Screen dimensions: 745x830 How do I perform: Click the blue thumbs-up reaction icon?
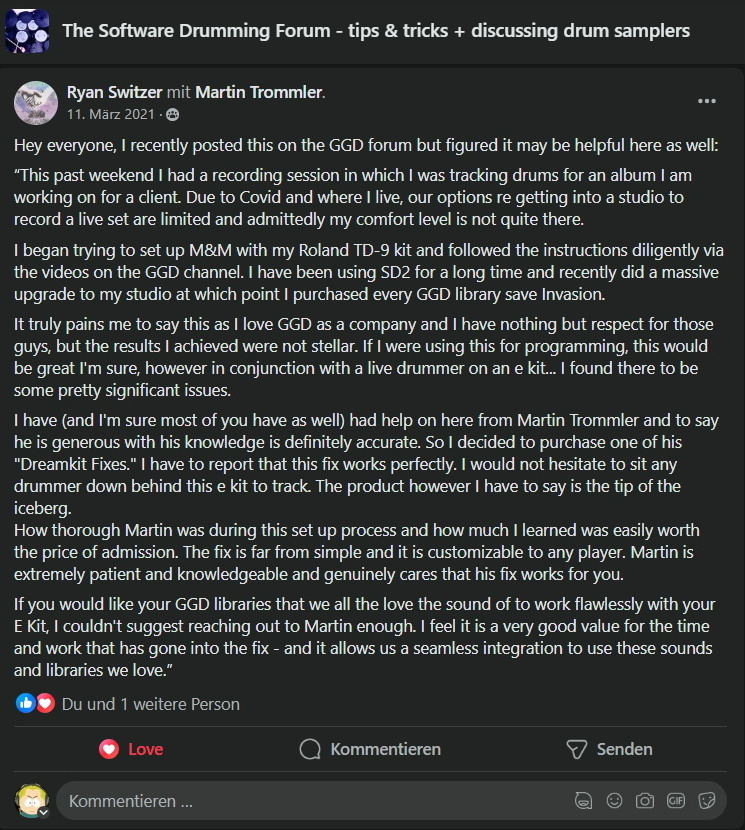pyautogui.click(x=25, y=703)
